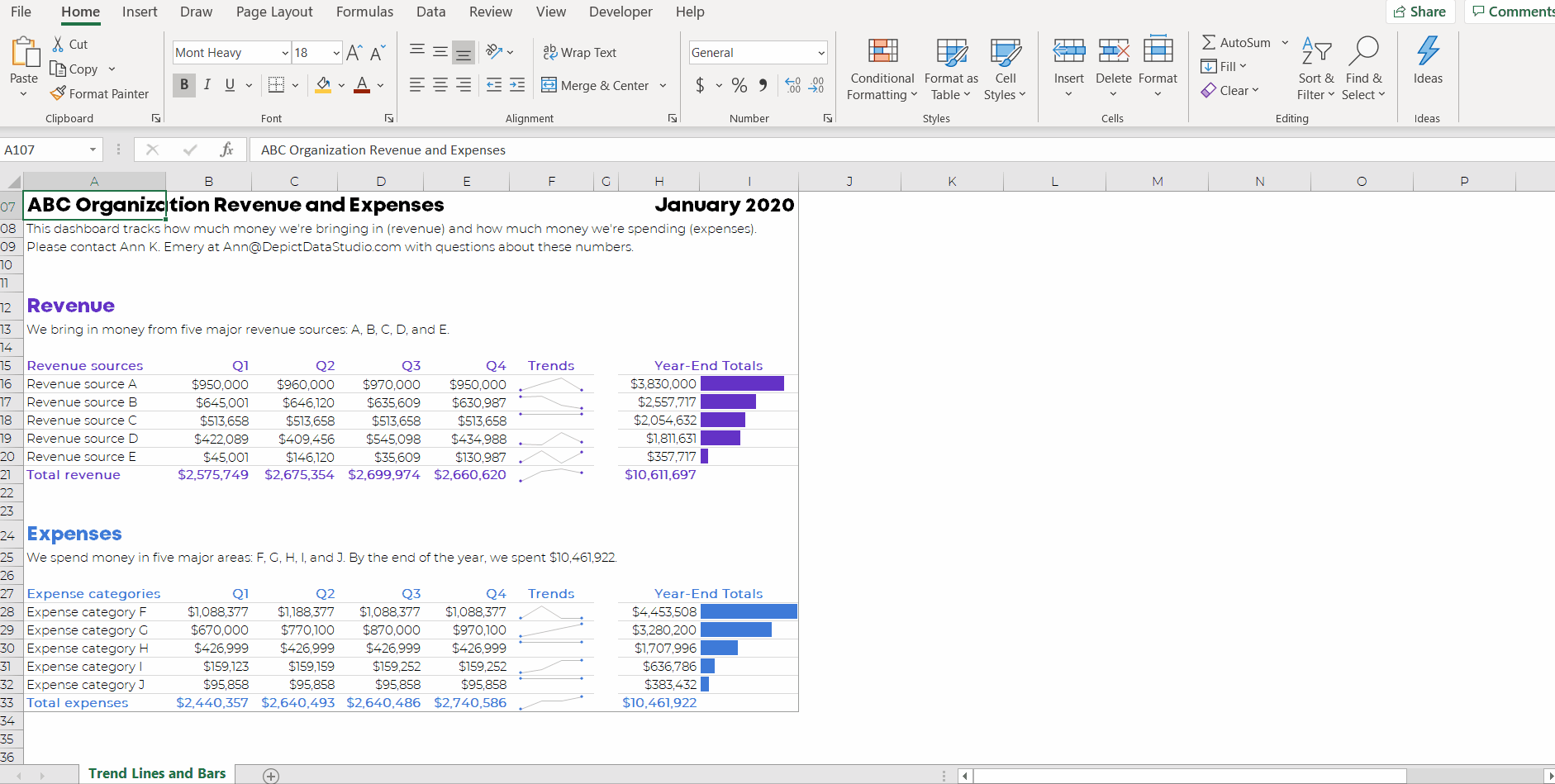Increase indent of cell content

pos(517,85)
